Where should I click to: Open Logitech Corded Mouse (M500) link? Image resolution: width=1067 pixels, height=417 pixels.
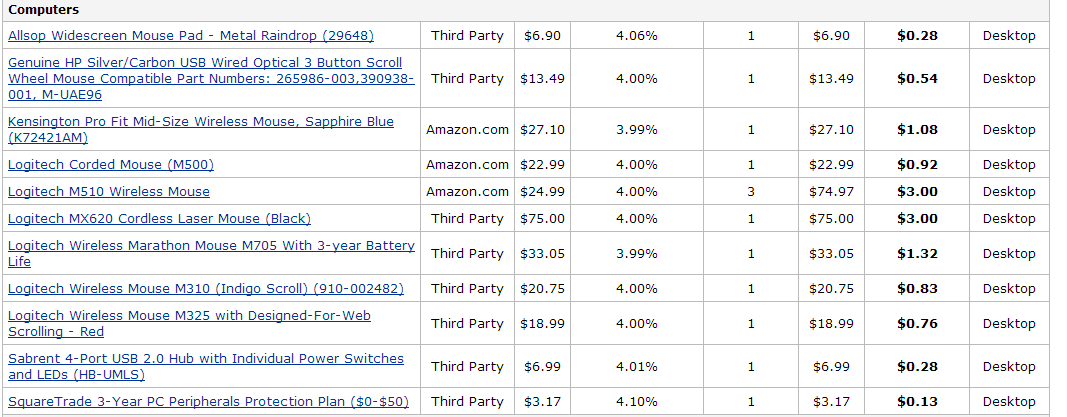[x=111, y=165]
